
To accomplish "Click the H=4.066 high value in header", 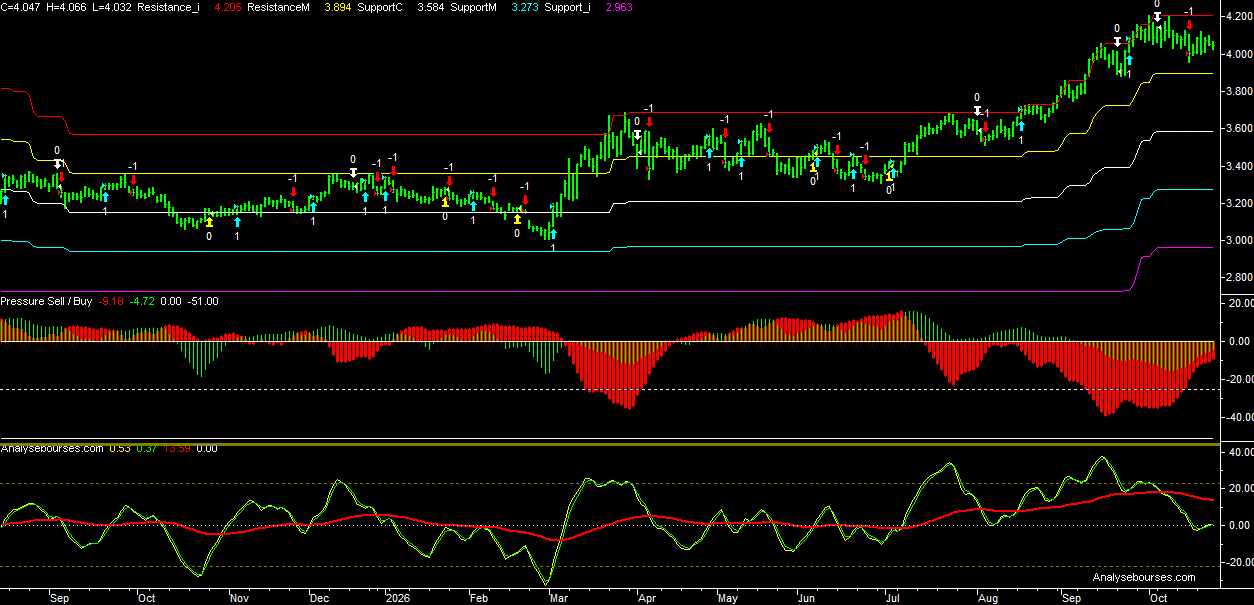I will tap(66, 7).
